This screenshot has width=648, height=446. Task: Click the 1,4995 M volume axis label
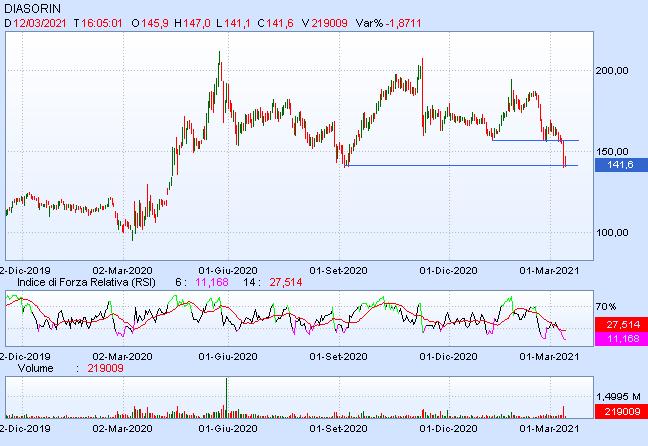(618, 397)
